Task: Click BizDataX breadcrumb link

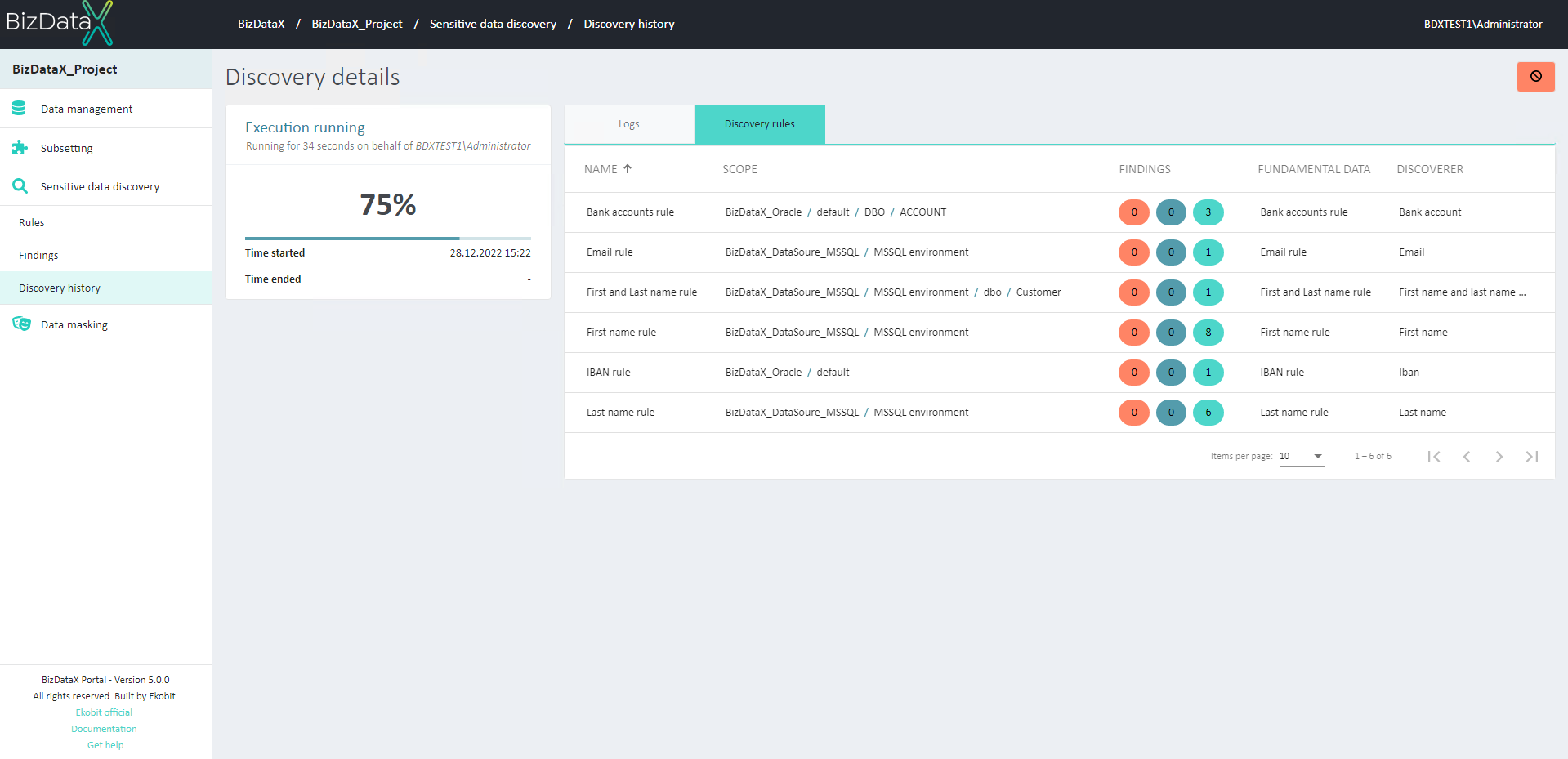Action: [x=261, y=24]
